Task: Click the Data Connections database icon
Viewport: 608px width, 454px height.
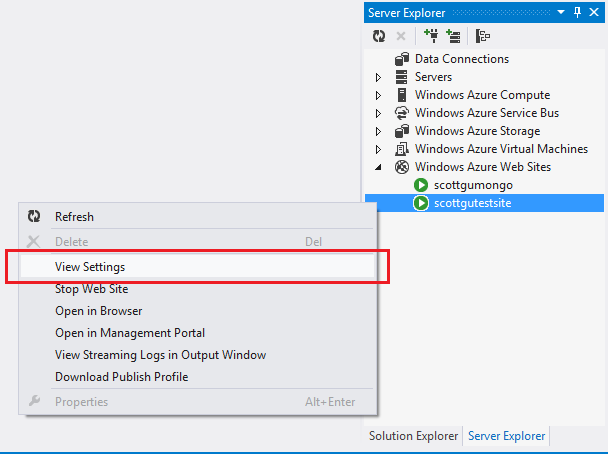Action: [402, 59]
